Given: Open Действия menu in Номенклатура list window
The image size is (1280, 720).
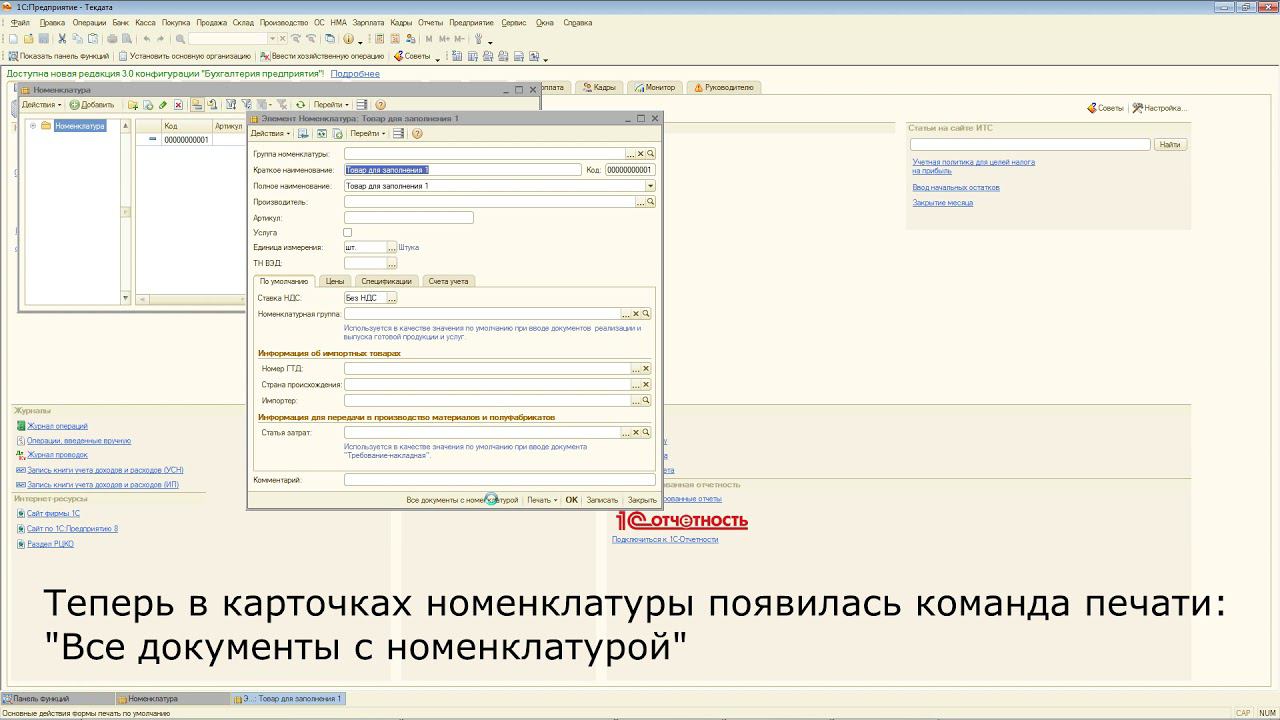Looking at the screenshot, I should click(41, 104).
